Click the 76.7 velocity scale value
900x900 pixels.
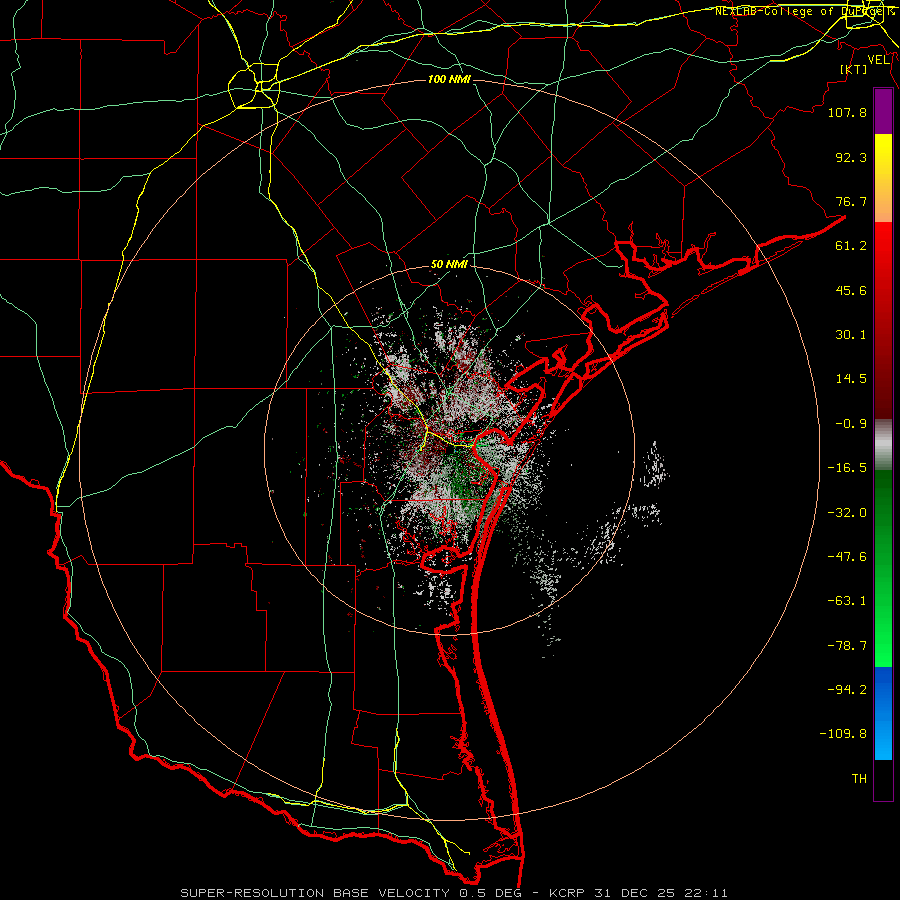coord(851,201)
